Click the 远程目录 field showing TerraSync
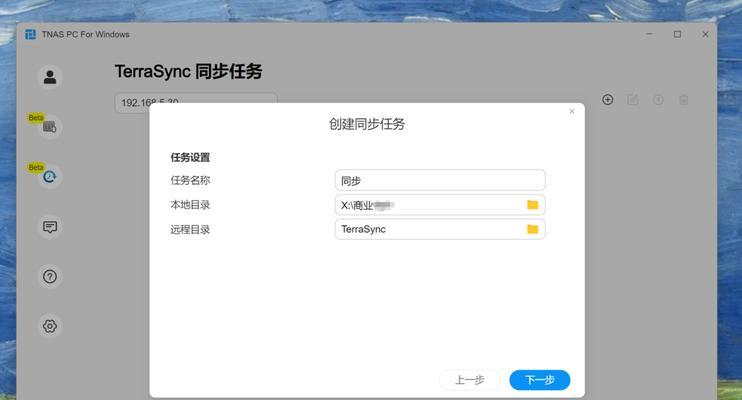This screenshot has height=400, width=742. 440,229
